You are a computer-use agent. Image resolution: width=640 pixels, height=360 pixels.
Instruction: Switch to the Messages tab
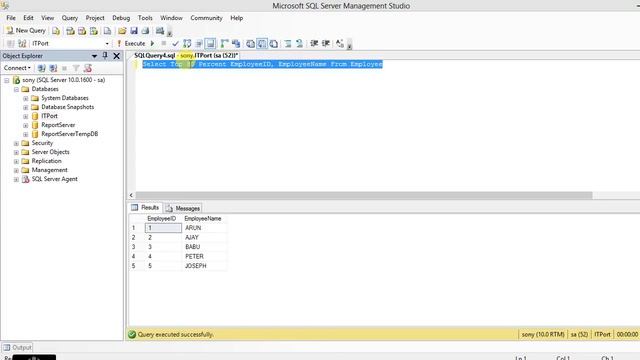[183, 208]
